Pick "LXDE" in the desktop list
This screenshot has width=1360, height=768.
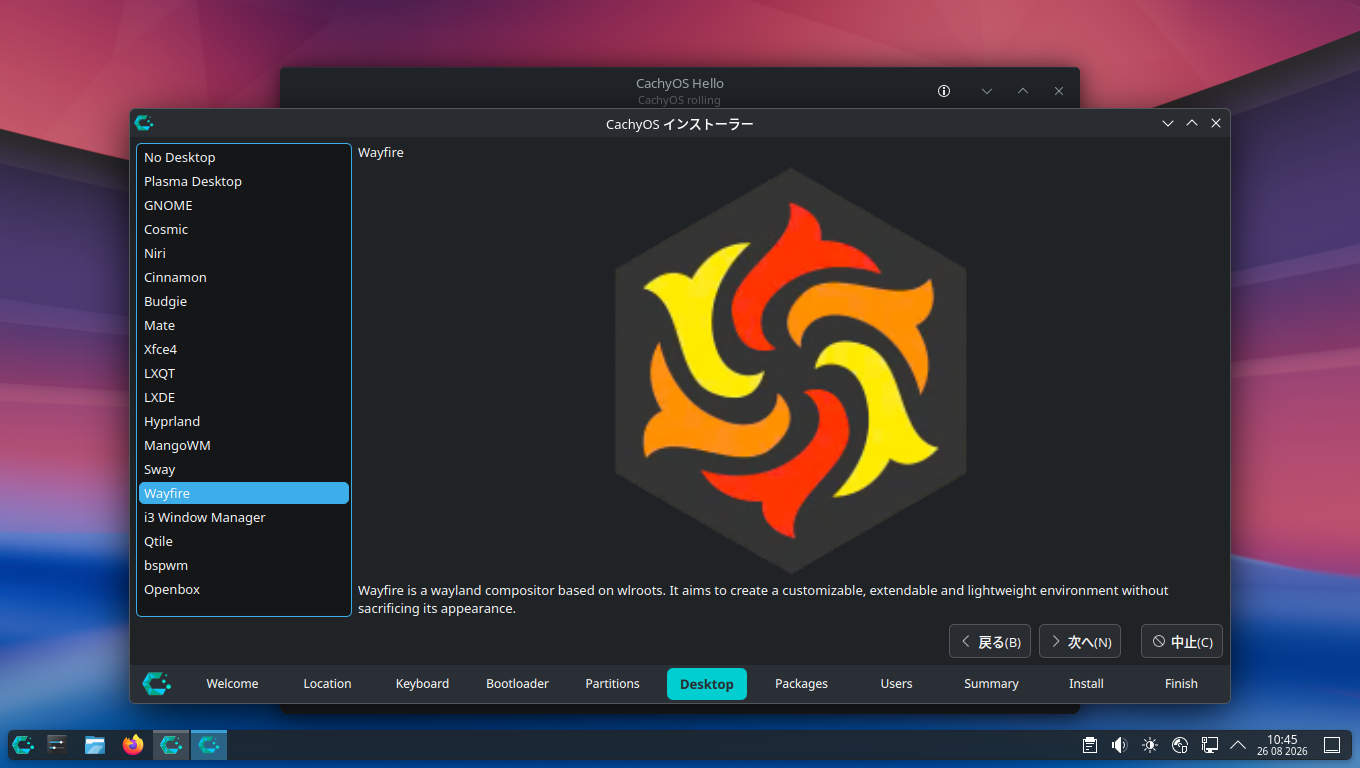click(244, 397)
